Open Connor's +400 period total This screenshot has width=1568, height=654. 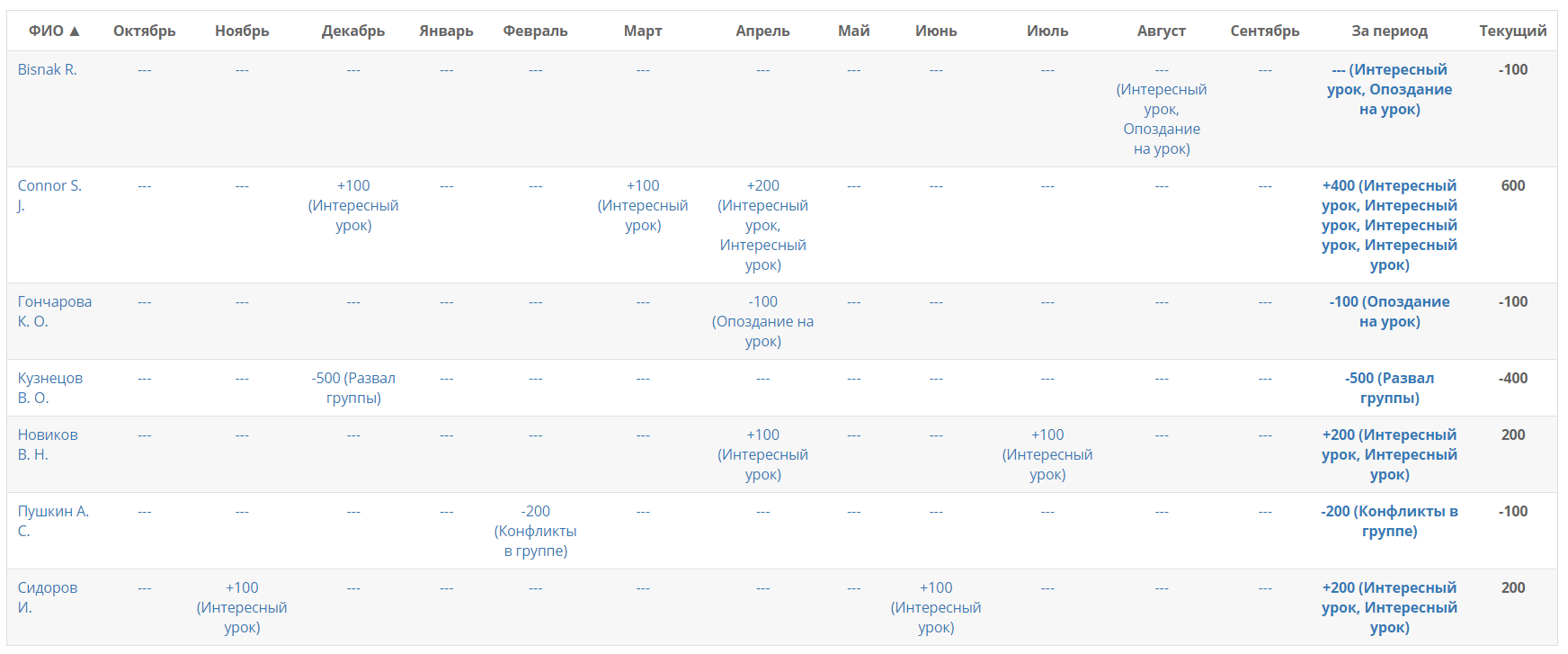click(x=1389, y=225)
